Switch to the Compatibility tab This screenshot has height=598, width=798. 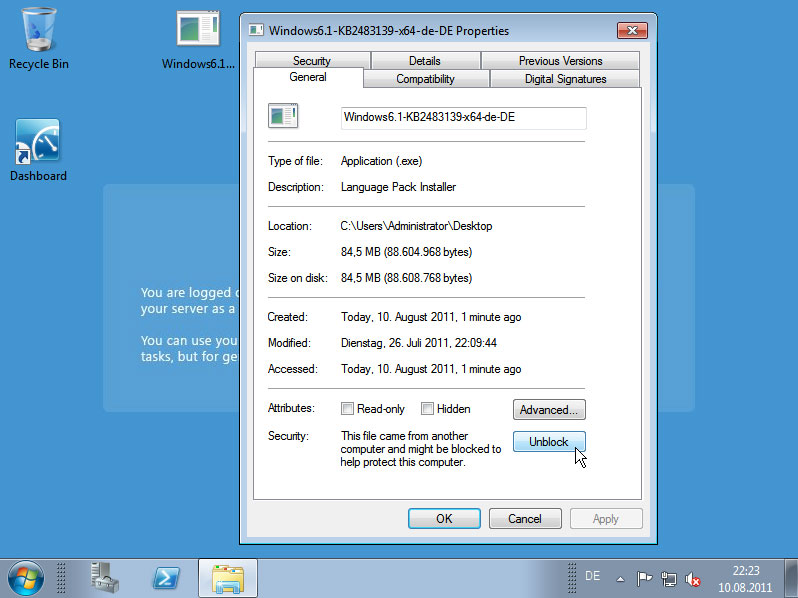pos(425,79)
